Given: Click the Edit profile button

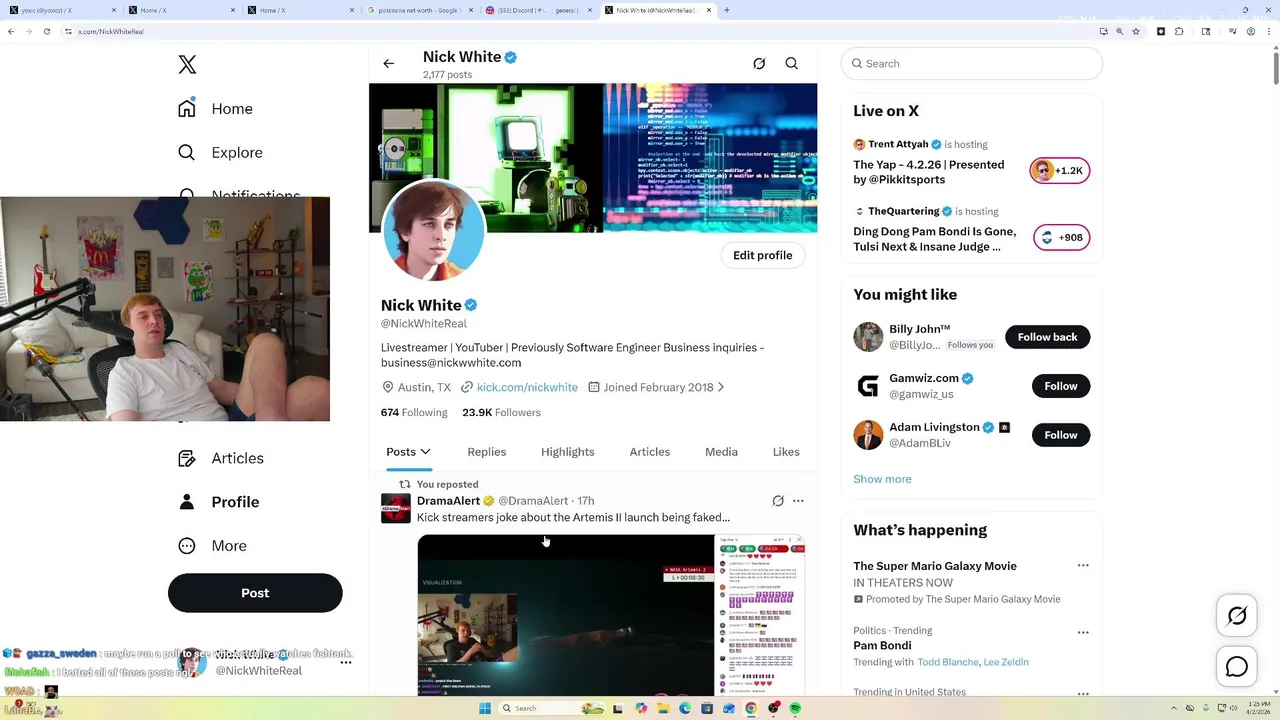Looking at the screenshot, I should pos(763,255).
